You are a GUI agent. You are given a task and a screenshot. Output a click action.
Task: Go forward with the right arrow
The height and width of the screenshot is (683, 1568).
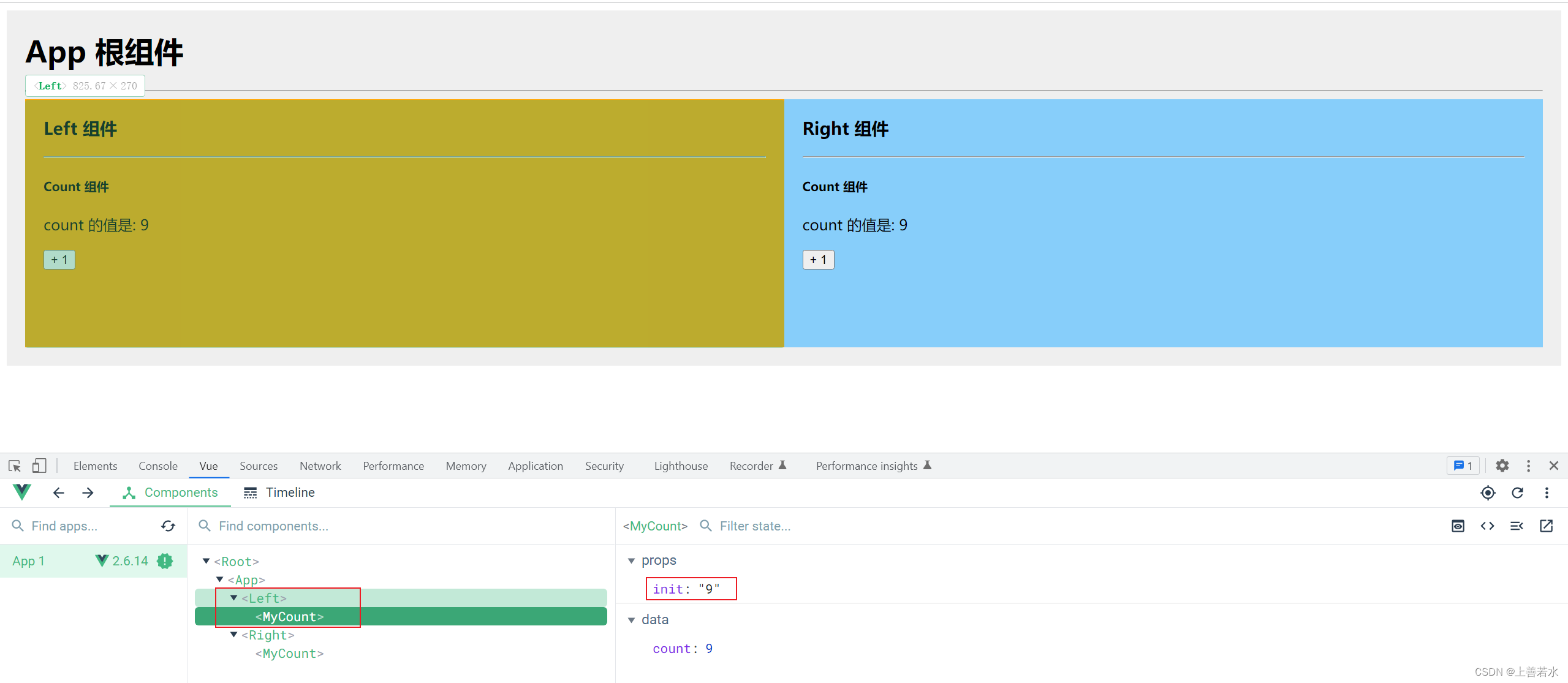point(88,492)
